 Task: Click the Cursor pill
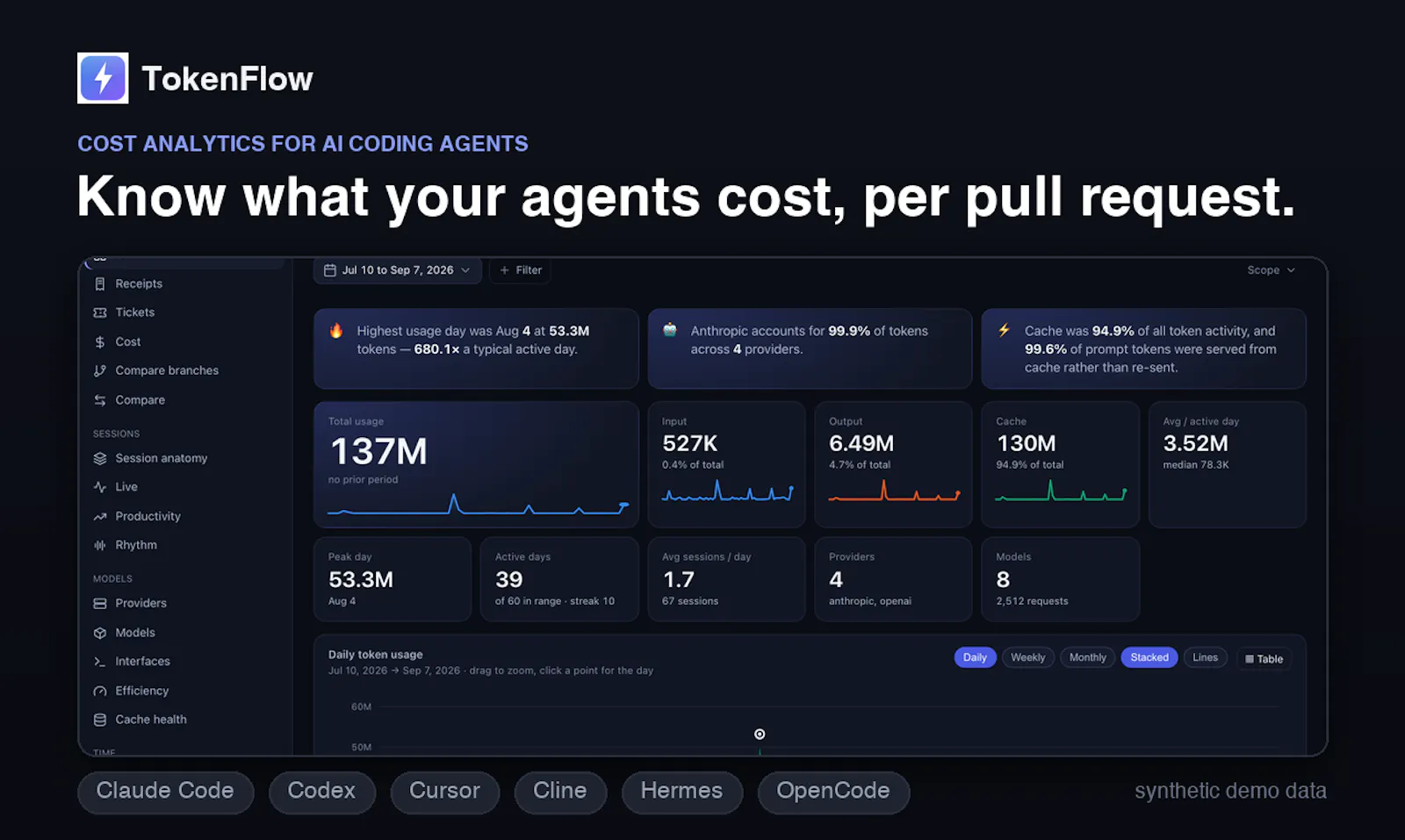click(x=444, y=791)
